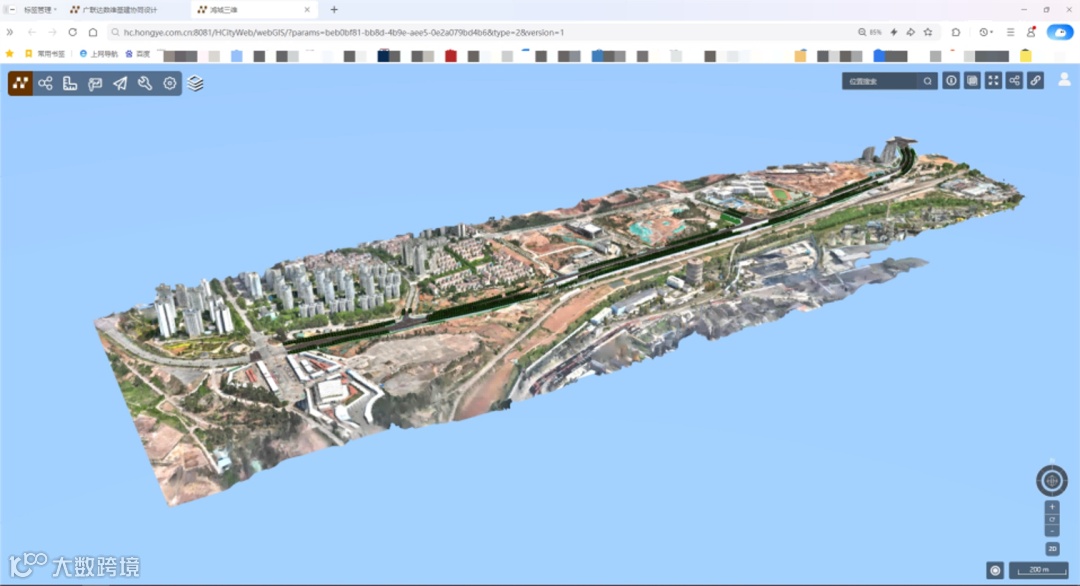Go forward in the browser
This screenshot has height=586, width=1080.
point(52,32)
